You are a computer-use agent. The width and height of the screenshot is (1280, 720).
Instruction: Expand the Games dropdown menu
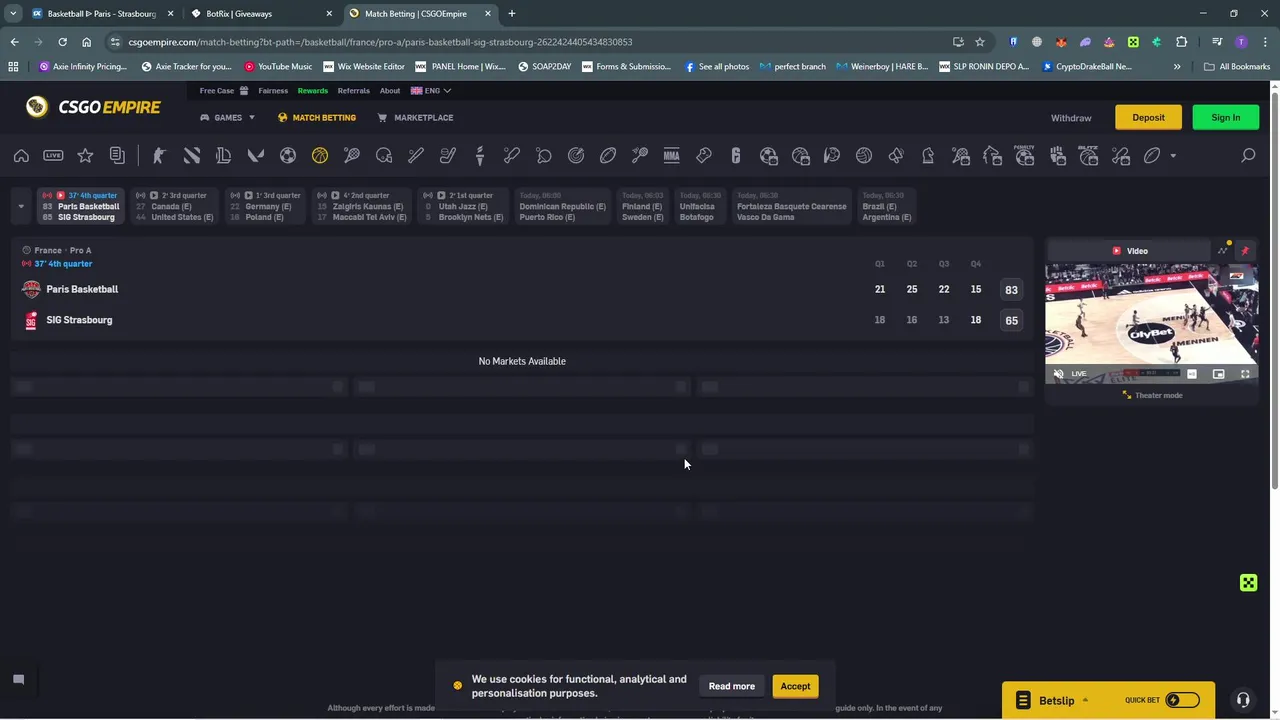[x=227, y=118]
